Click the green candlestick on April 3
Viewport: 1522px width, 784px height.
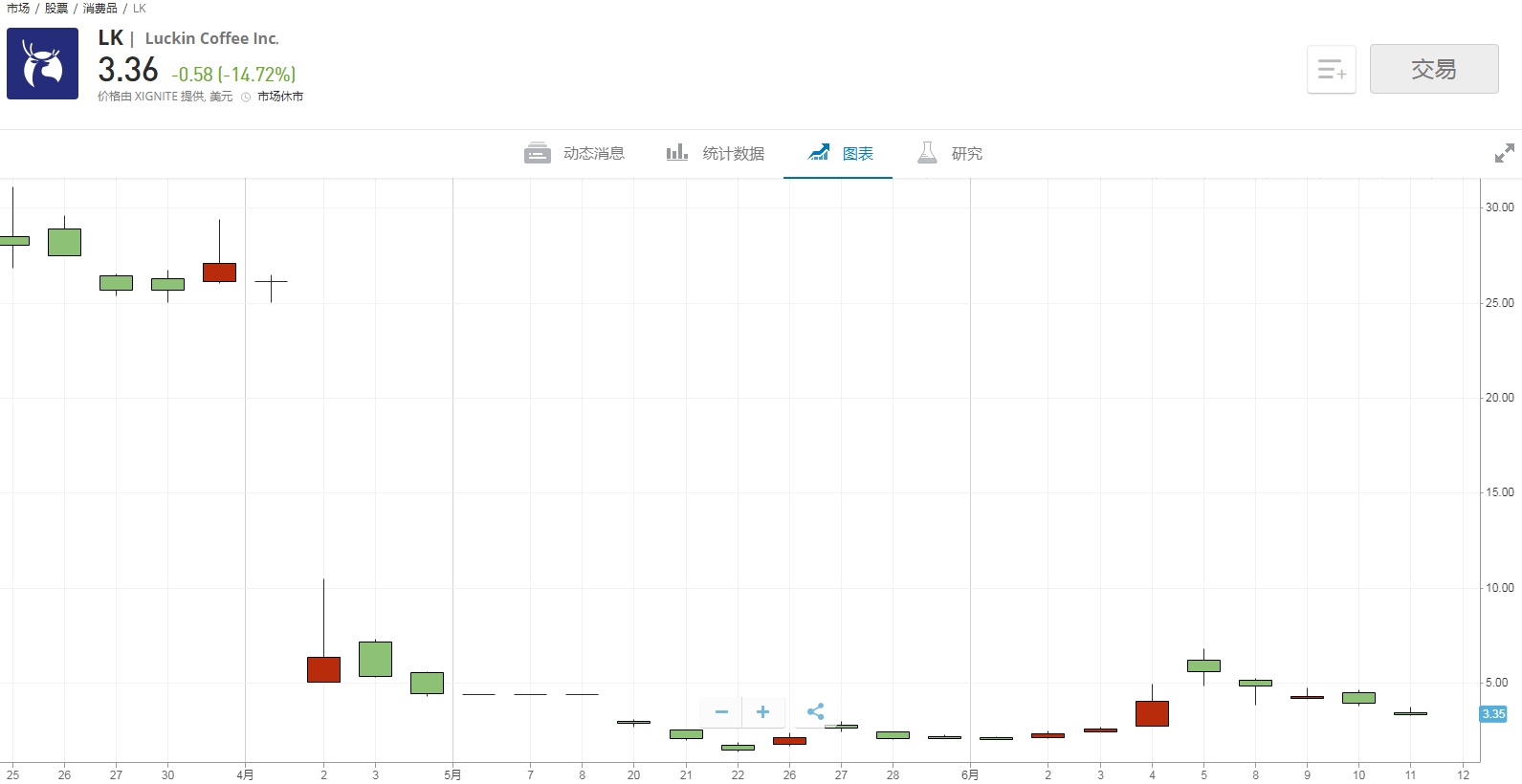pyautogui.click(x=375, y=659)
